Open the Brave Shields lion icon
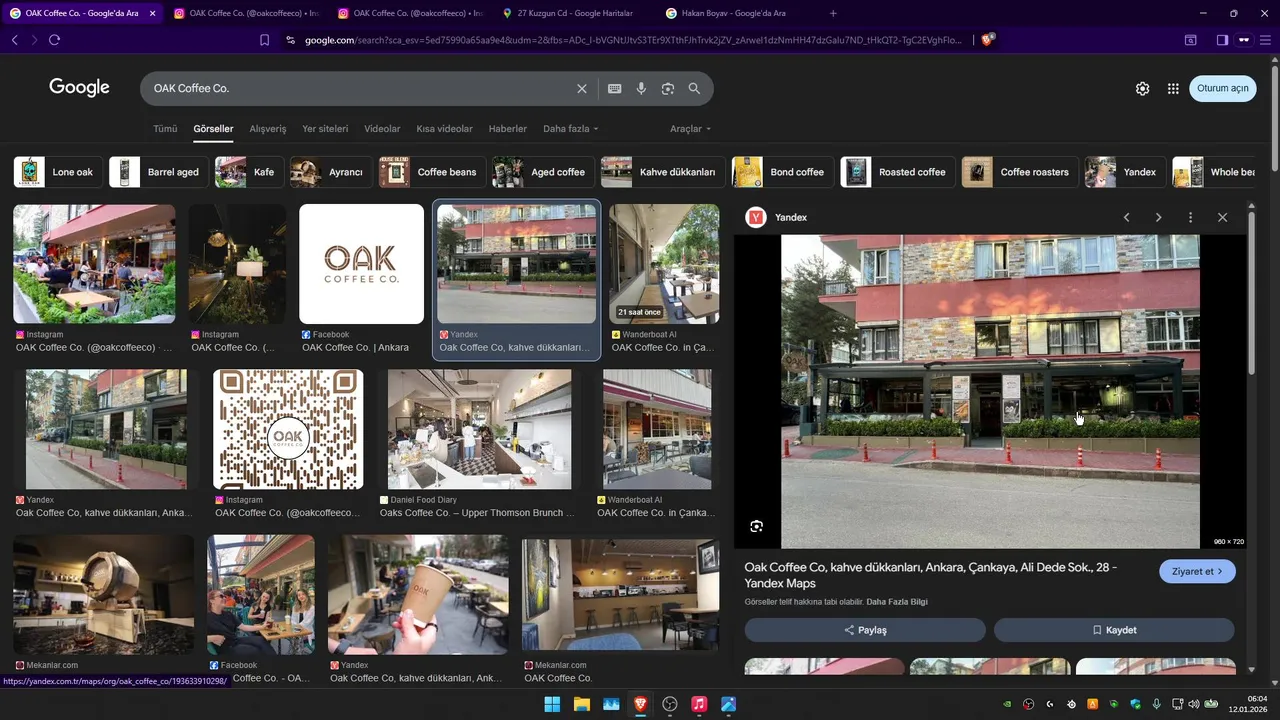This screenshot has height=720, width=1280. pyautogui.click(x=988, y=40)
